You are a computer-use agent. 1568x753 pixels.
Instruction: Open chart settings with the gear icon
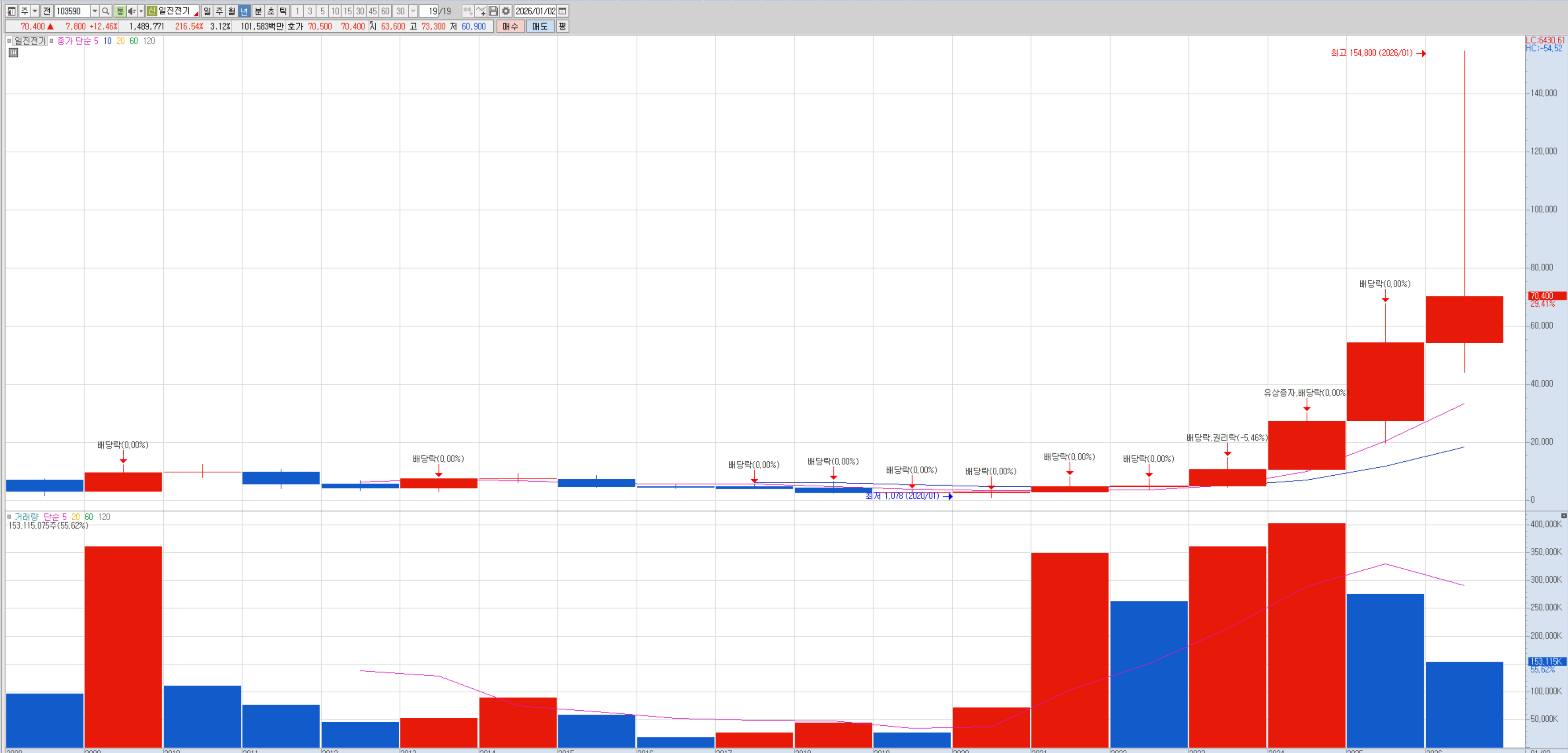(x=506, y=11)
